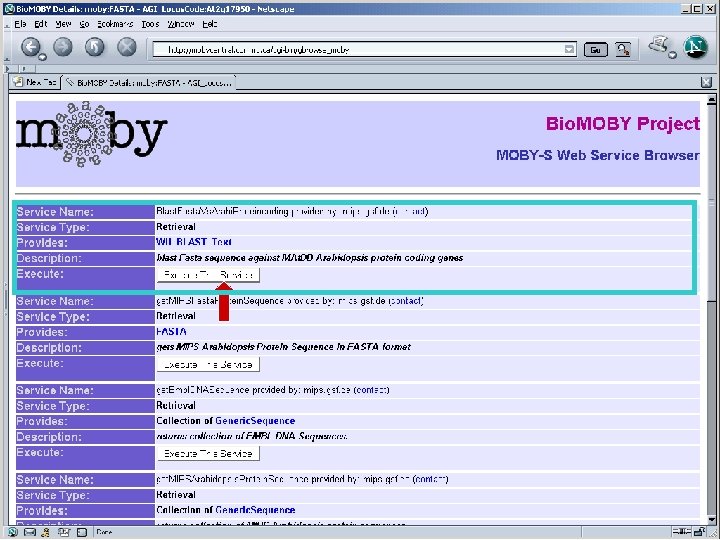Go back with the Back arrow button
The height and width of the screenshot is (540, 720).
click(31, 47)
